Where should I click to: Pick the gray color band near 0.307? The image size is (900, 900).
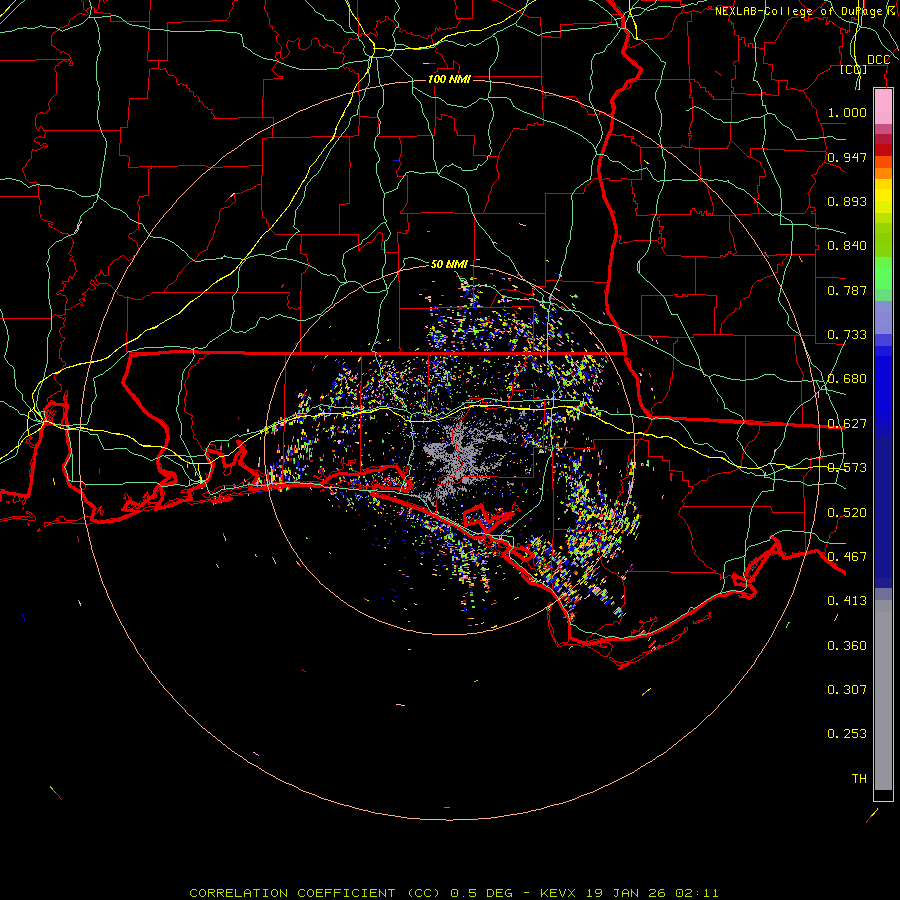point(883,690)
